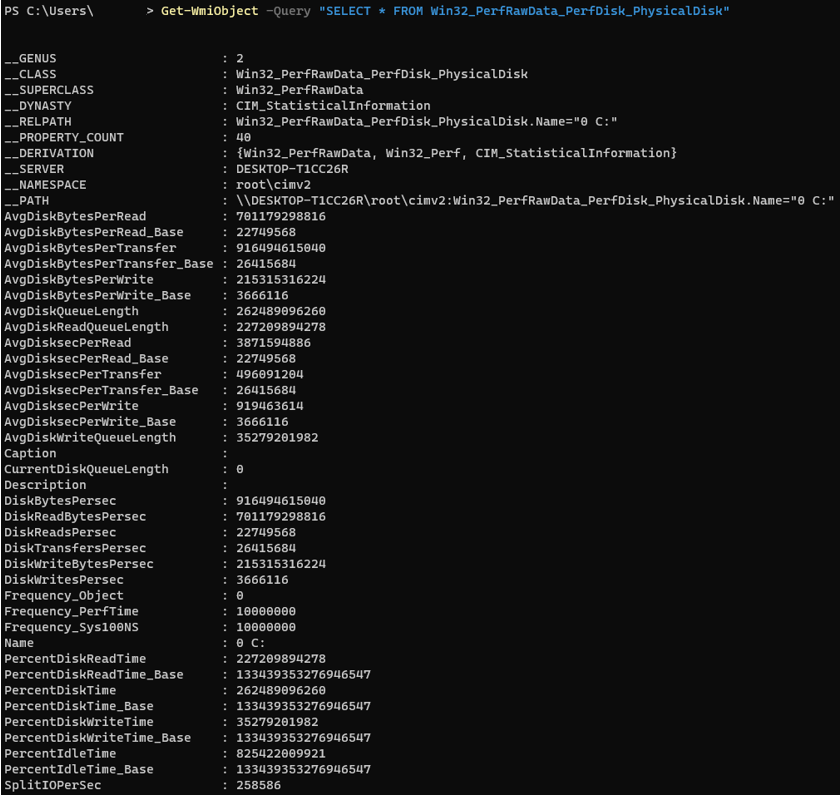Click the PercentDiskReadTime property name

click(x=75, y=659)
